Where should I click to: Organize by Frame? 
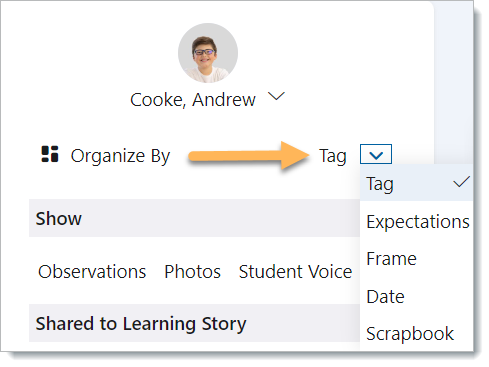click(391, 259)
